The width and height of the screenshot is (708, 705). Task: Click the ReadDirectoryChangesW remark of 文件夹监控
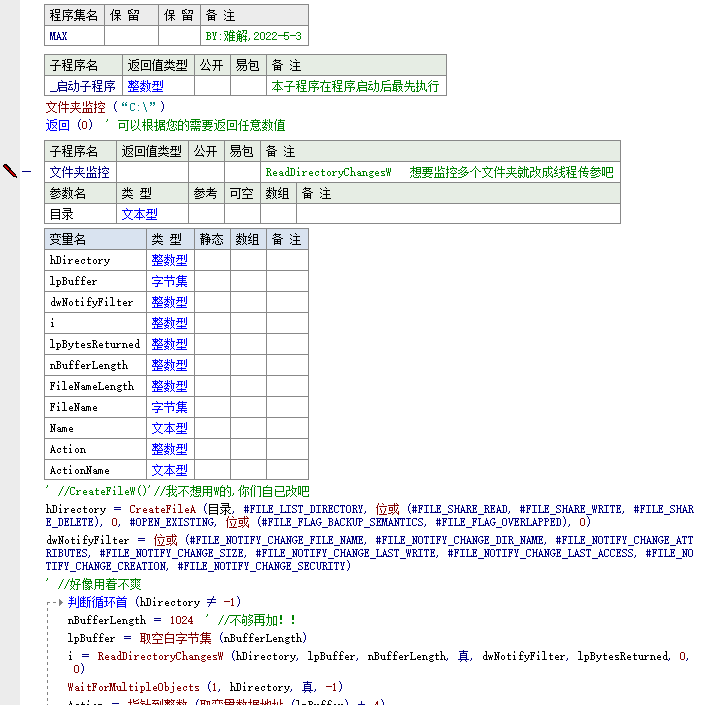(x=328, y=172)
